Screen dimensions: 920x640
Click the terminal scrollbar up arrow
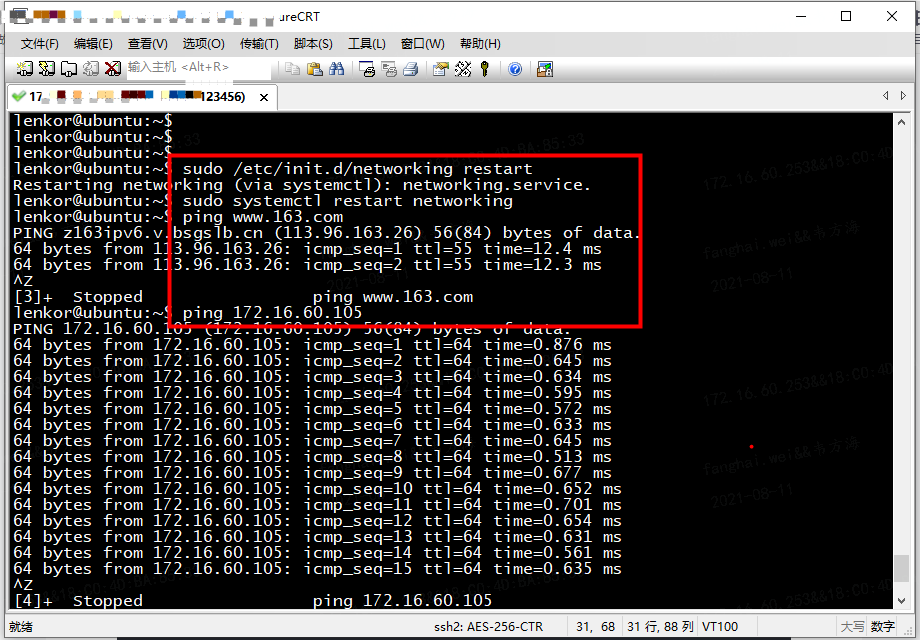[x=901, y=122]
